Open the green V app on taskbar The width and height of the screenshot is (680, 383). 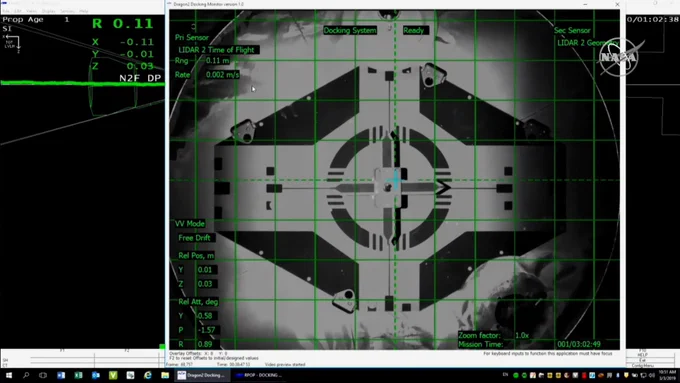[113, 375]
